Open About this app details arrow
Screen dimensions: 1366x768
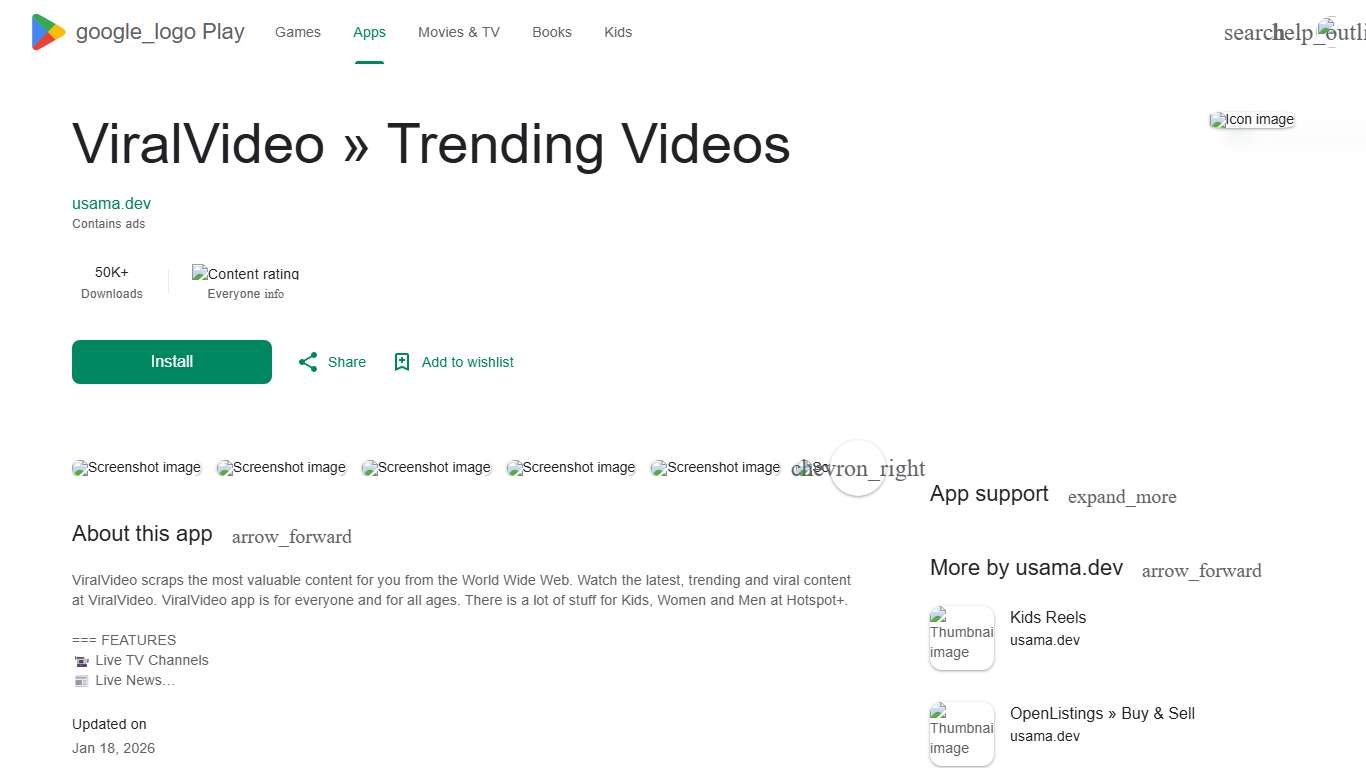click(291, 537)
